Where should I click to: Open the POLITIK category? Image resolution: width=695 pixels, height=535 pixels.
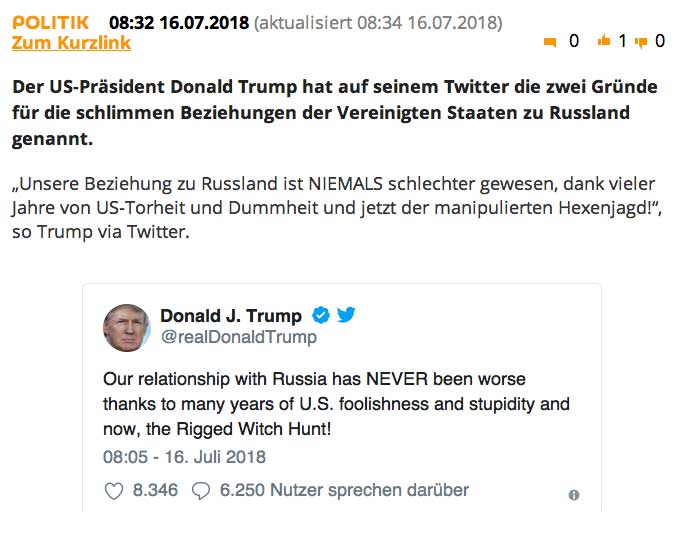(50, 22)
